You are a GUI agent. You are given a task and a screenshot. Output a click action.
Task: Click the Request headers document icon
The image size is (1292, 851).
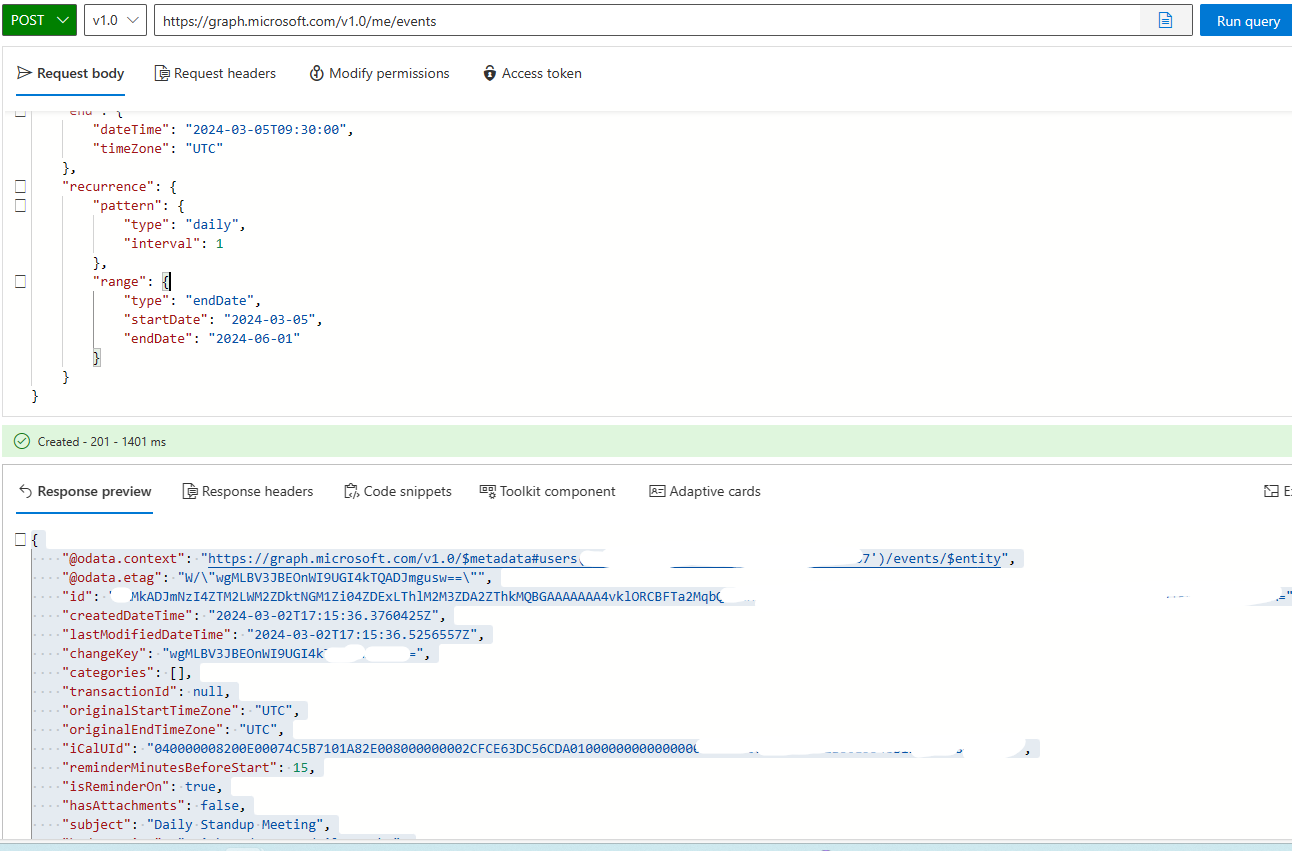pos(162,73)
